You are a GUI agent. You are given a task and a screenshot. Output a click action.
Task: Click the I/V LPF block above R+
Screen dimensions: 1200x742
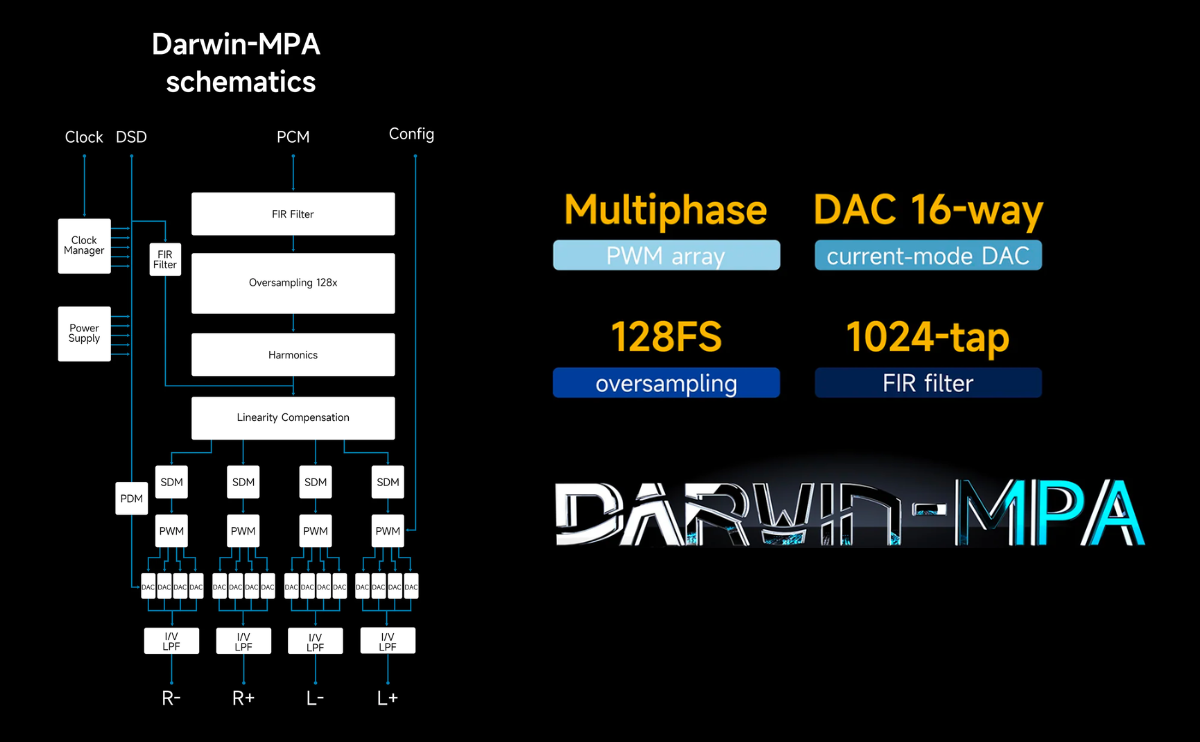pyautogui.click(x=243, y=641)
